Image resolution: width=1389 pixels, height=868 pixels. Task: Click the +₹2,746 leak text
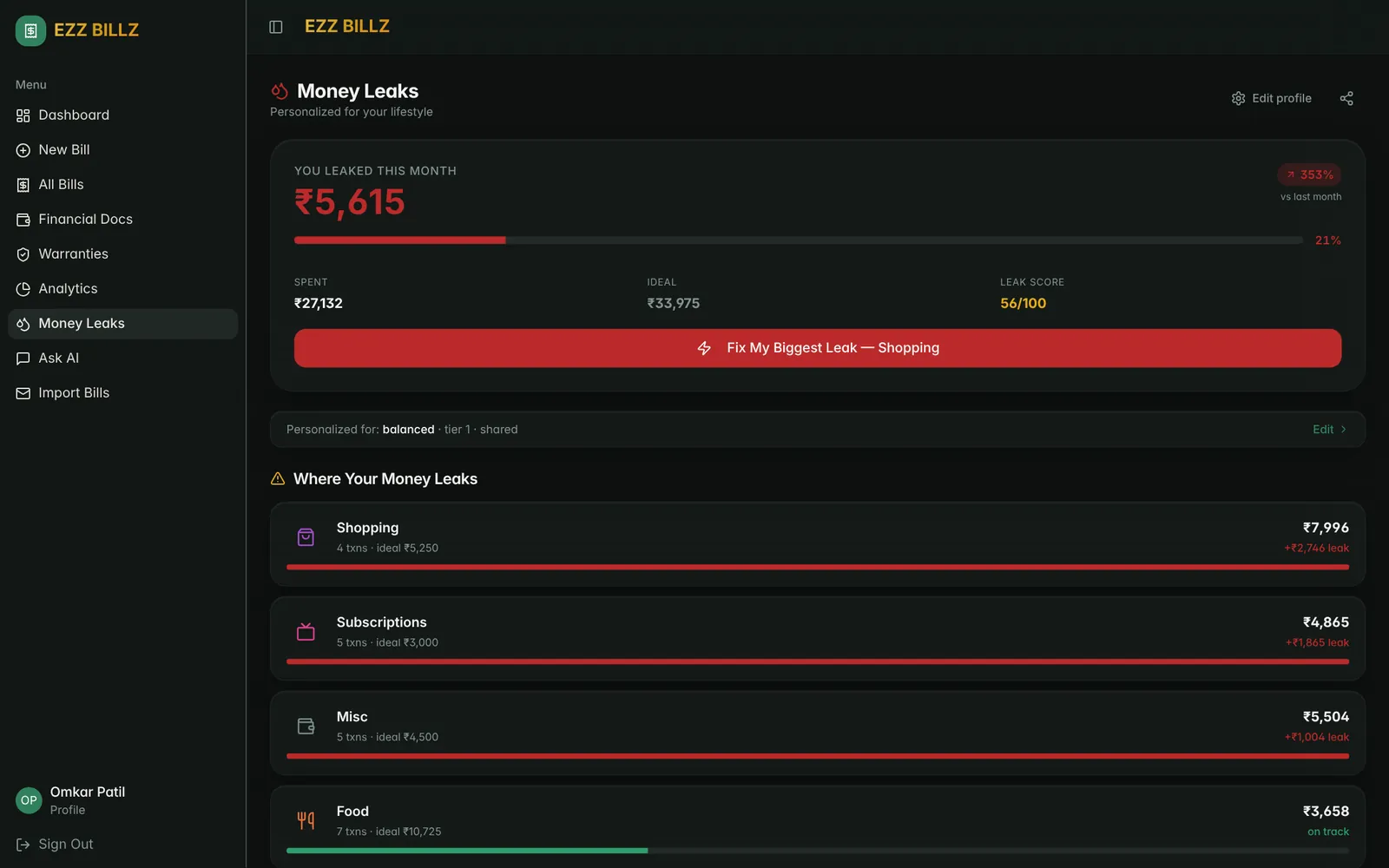(1317, 549)
